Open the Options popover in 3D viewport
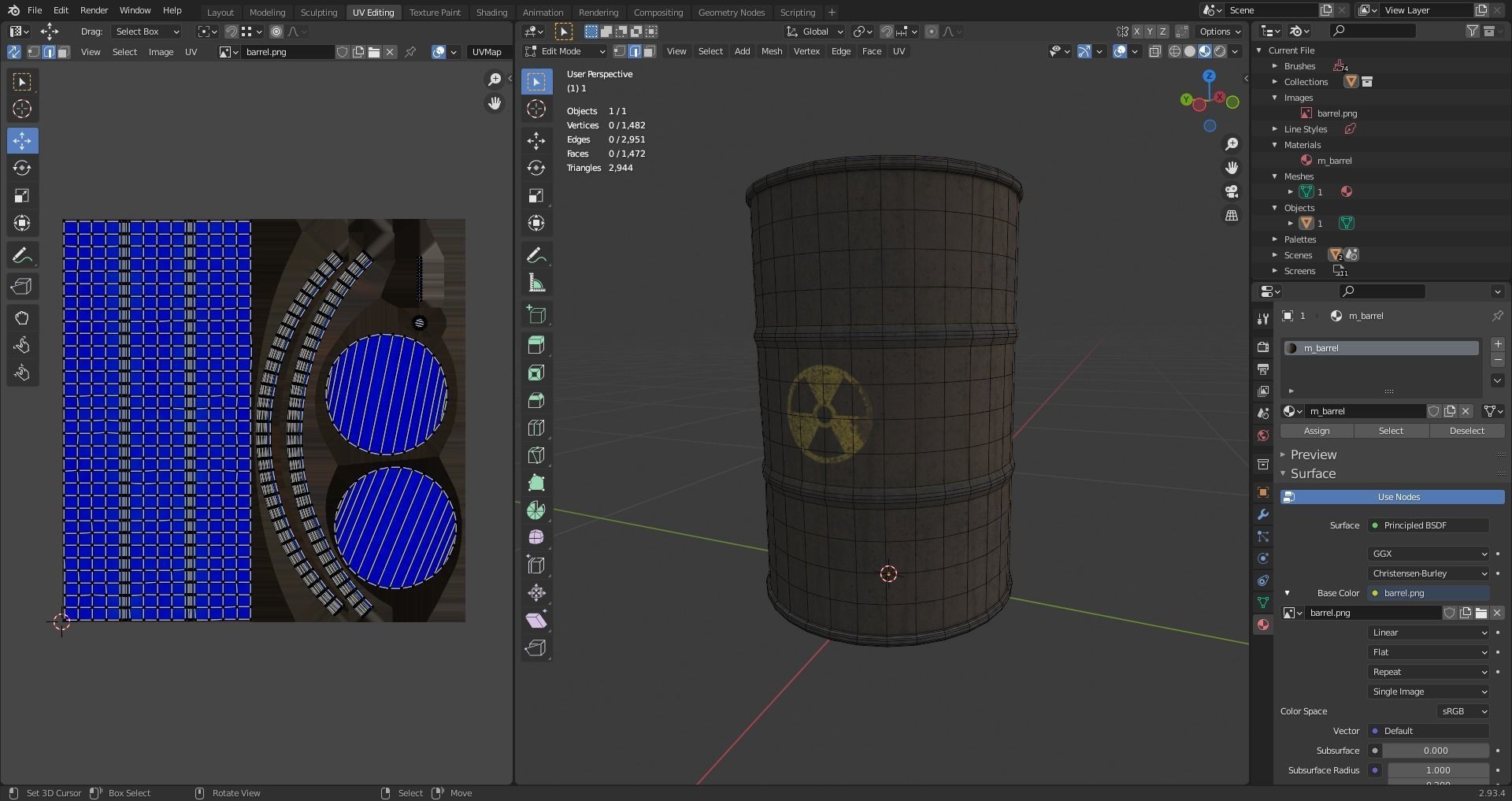1512x801 pixels. (x=1219, y=32)
